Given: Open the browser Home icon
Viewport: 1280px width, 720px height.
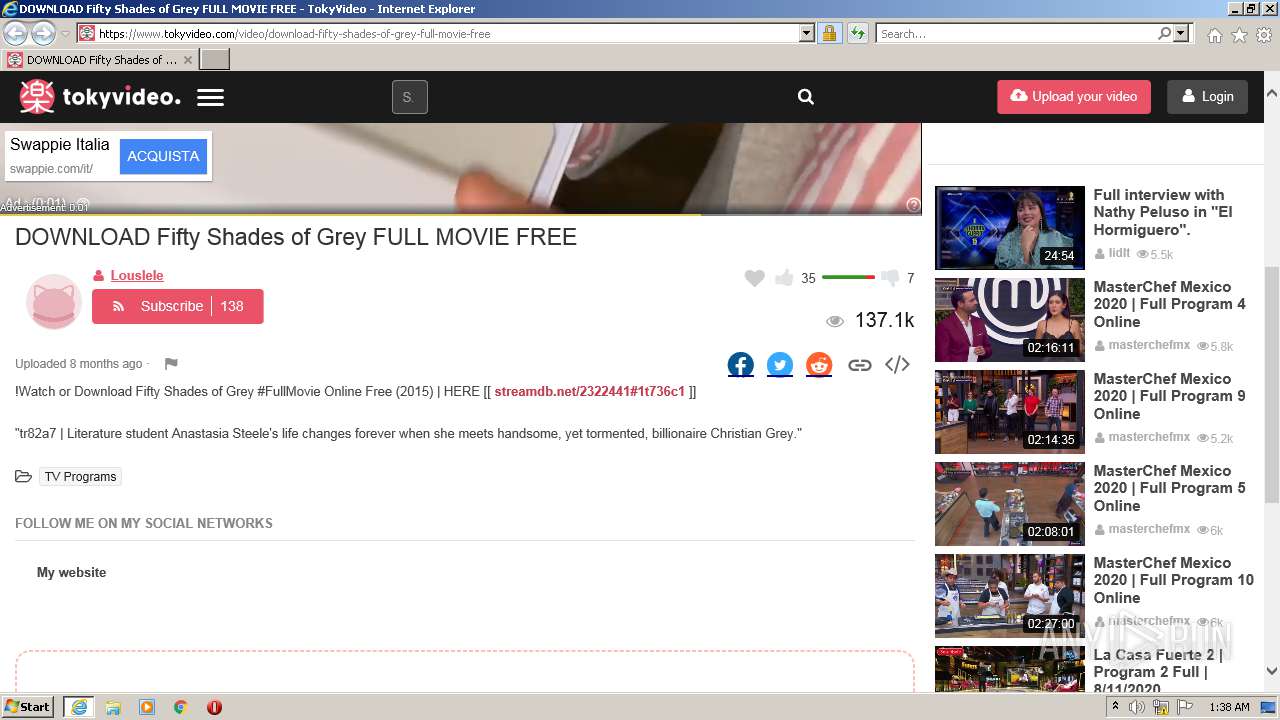Looking at the screenshot, I should (x=1214, y=35).
